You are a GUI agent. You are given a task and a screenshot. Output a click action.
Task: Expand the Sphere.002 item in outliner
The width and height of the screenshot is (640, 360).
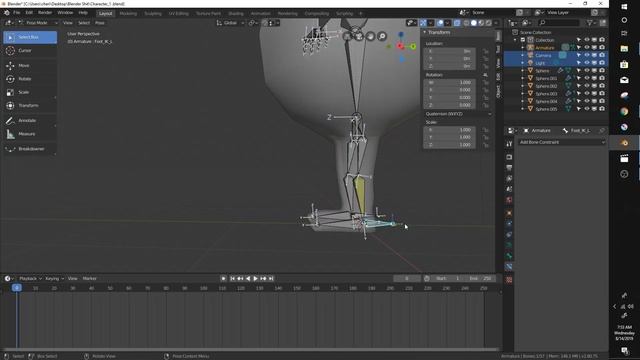(x=522, y=86)
